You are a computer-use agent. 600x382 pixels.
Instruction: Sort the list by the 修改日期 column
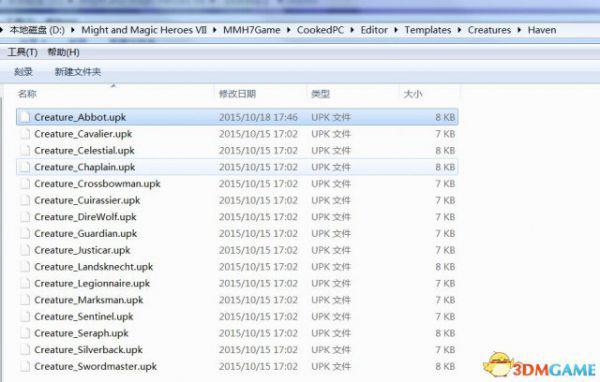pyautogui.click(x=237, y=94)
